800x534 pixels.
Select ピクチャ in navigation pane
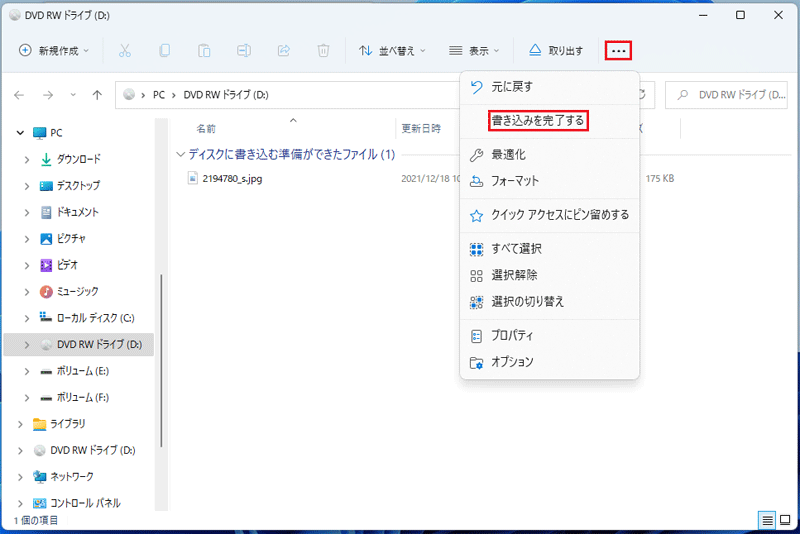tap(63, 239)
